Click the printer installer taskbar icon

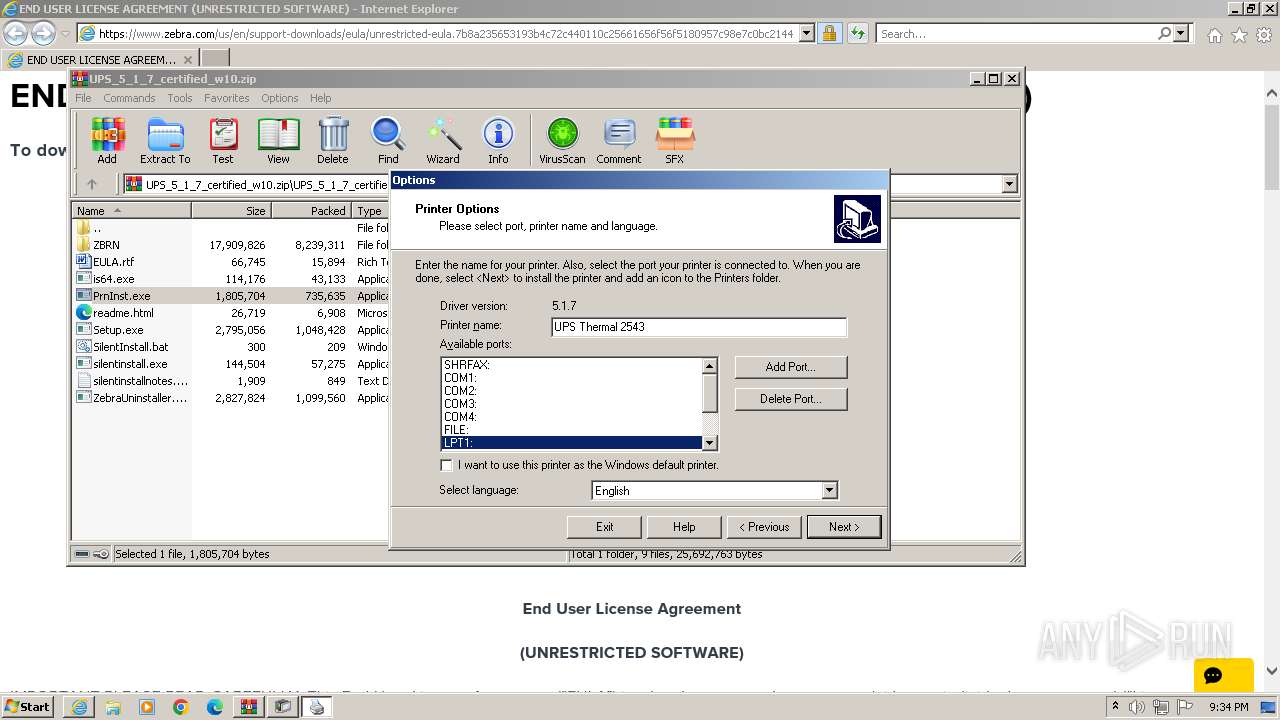coord(317,707)
